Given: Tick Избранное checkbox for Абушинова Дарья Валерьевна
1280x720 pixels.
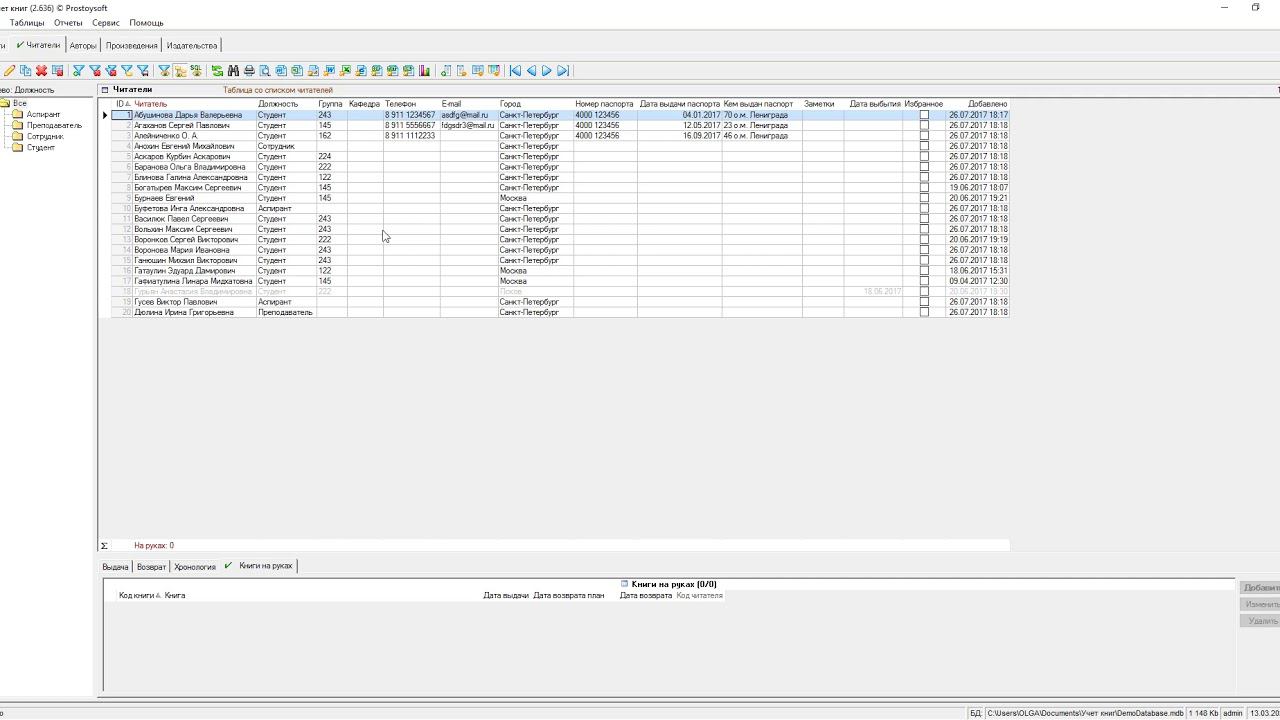Looking at the screenshot, I should tap(924, 115).
